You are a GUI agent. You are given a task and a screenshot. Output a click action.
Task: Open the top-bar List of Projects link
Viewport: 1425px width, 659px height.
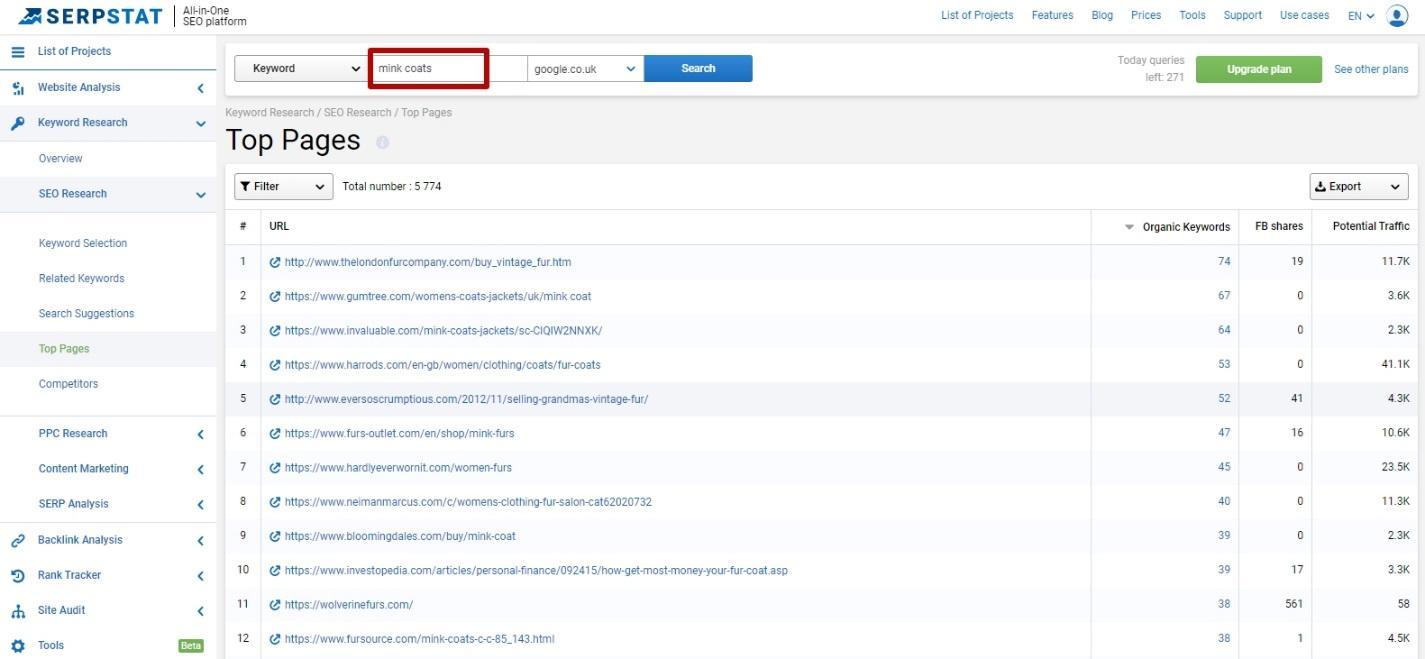coord(977,15)
